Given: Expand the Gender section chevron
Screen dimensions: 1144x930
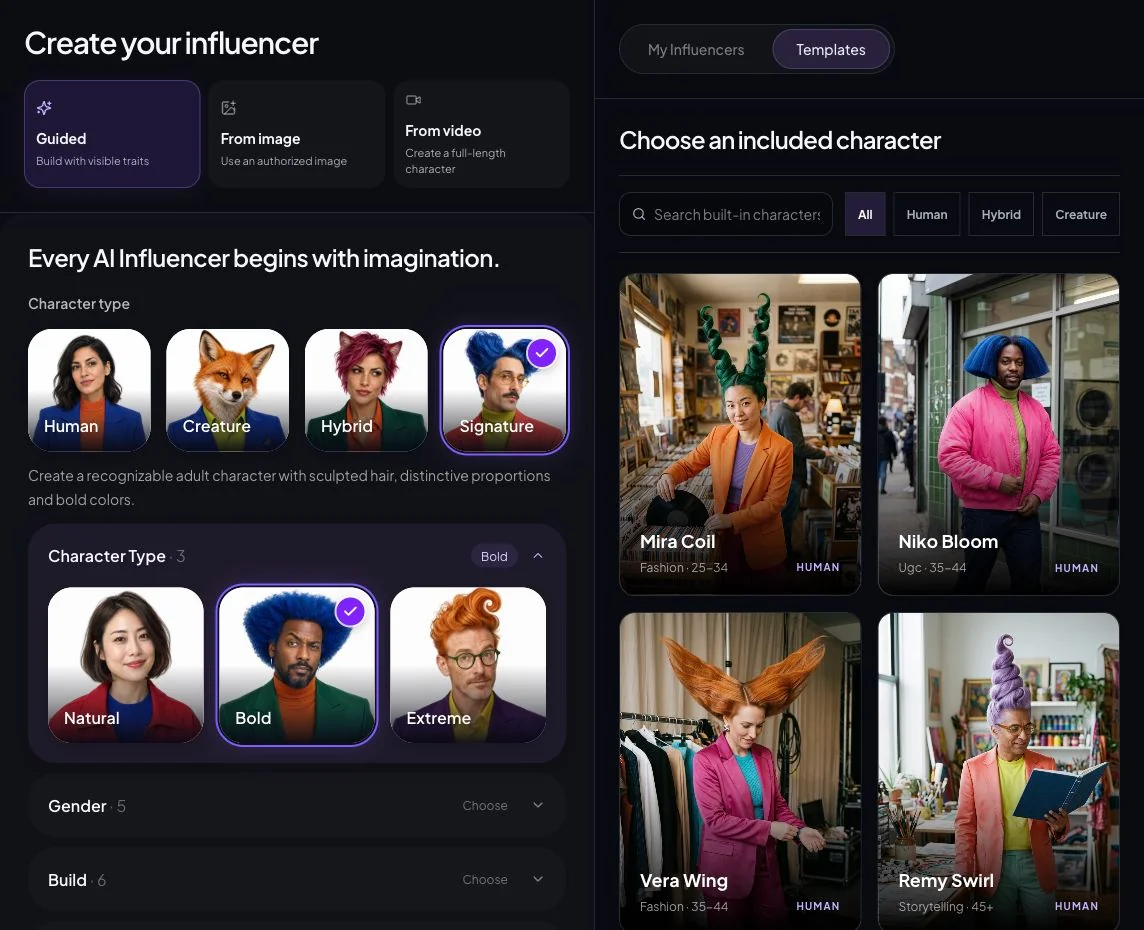Looking at the screenshot, I should [538, 805].
